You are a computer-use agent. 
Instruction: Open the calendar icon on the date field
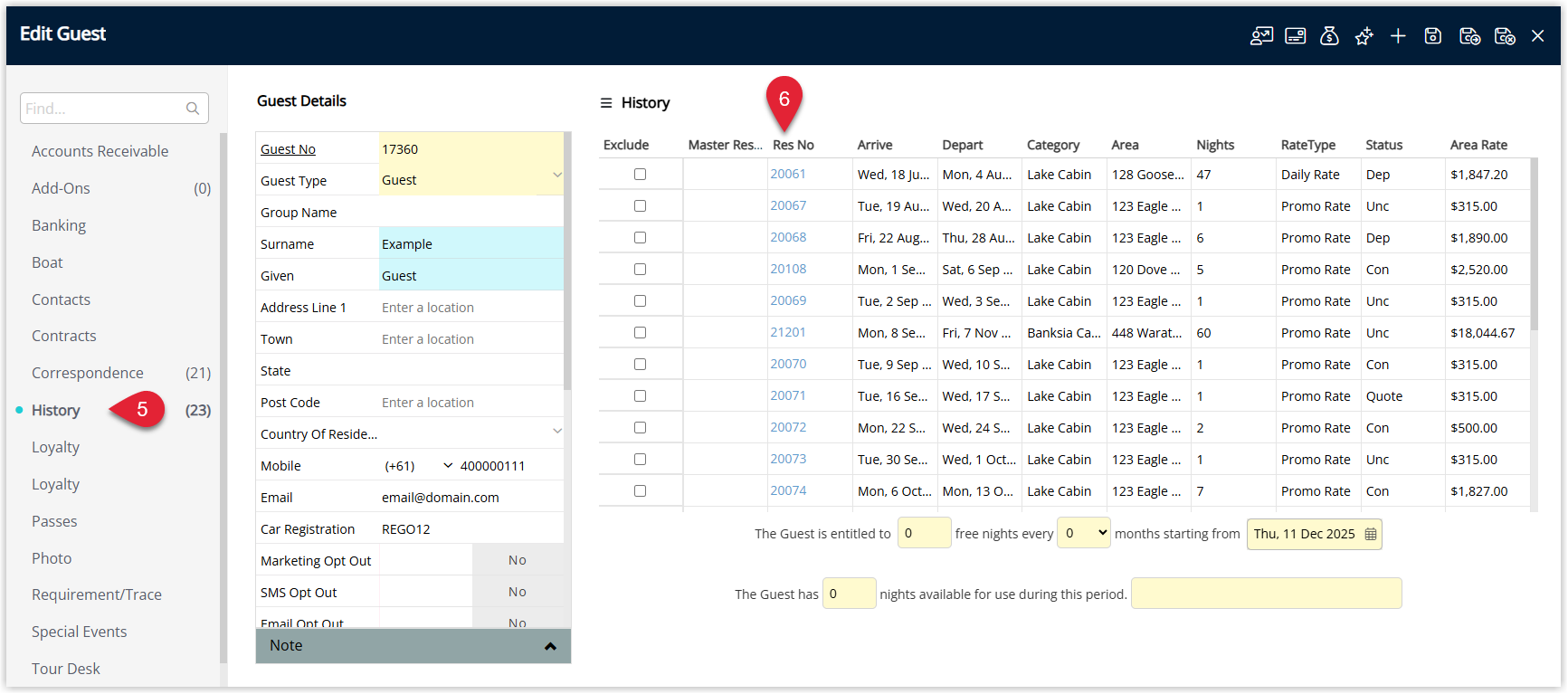point(1371,534)
